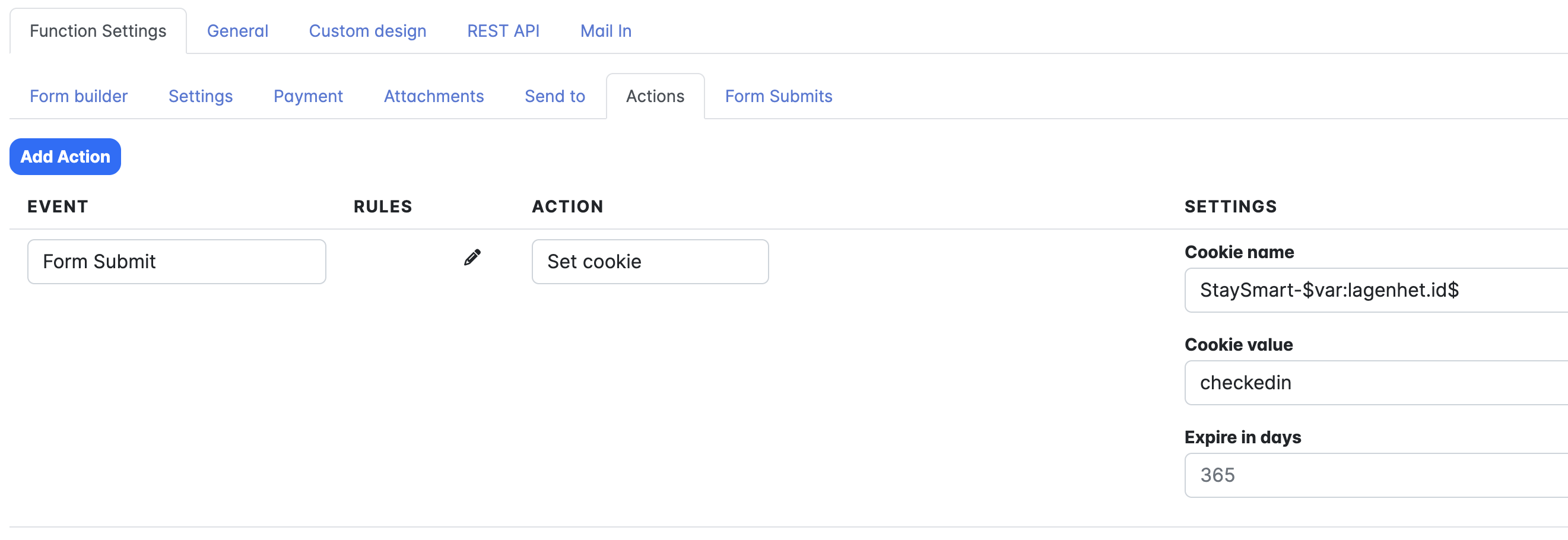Edit the rules with the pencil icon
The image size is (1568, 540).
tap(472, 258)
